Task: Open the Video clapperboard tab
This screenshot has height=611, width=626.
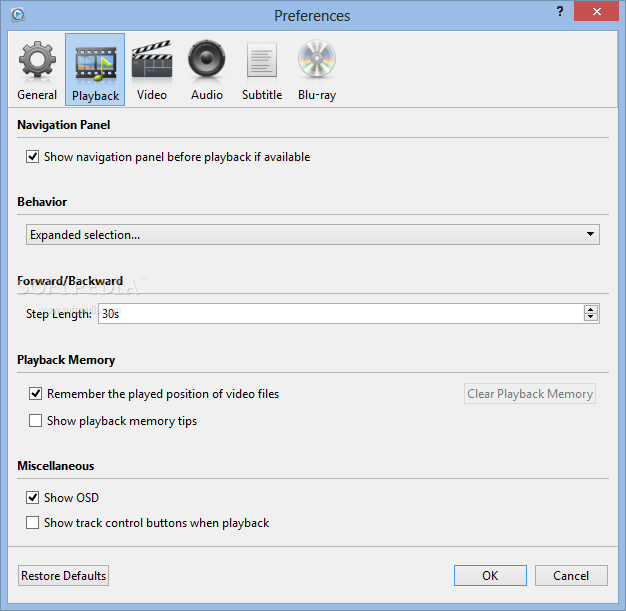Action: tap(152, 70)
